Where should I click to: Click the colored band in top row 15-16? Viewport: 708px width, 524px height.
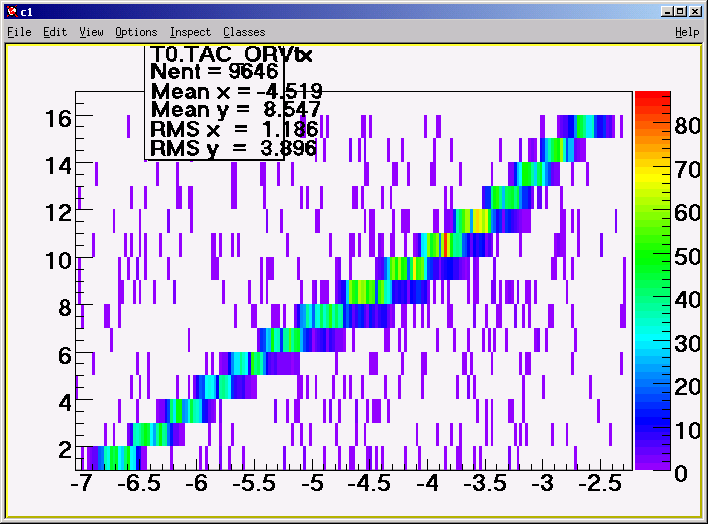(586, 126)
